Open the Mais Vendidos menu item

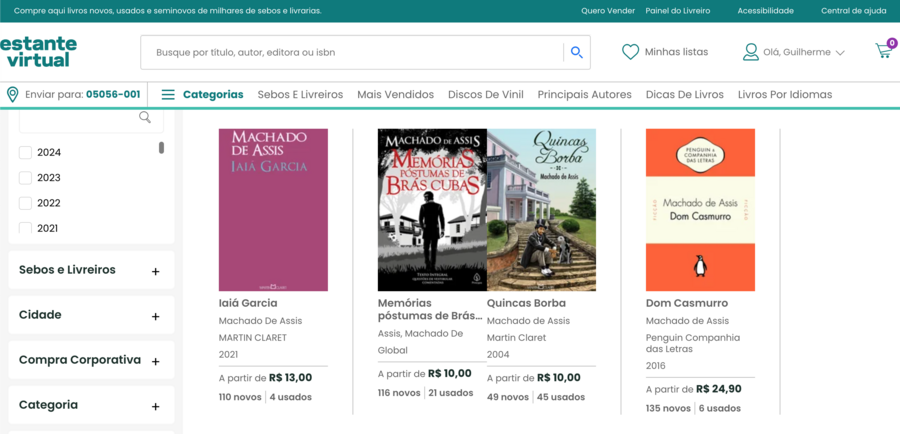tap(395, 95)
